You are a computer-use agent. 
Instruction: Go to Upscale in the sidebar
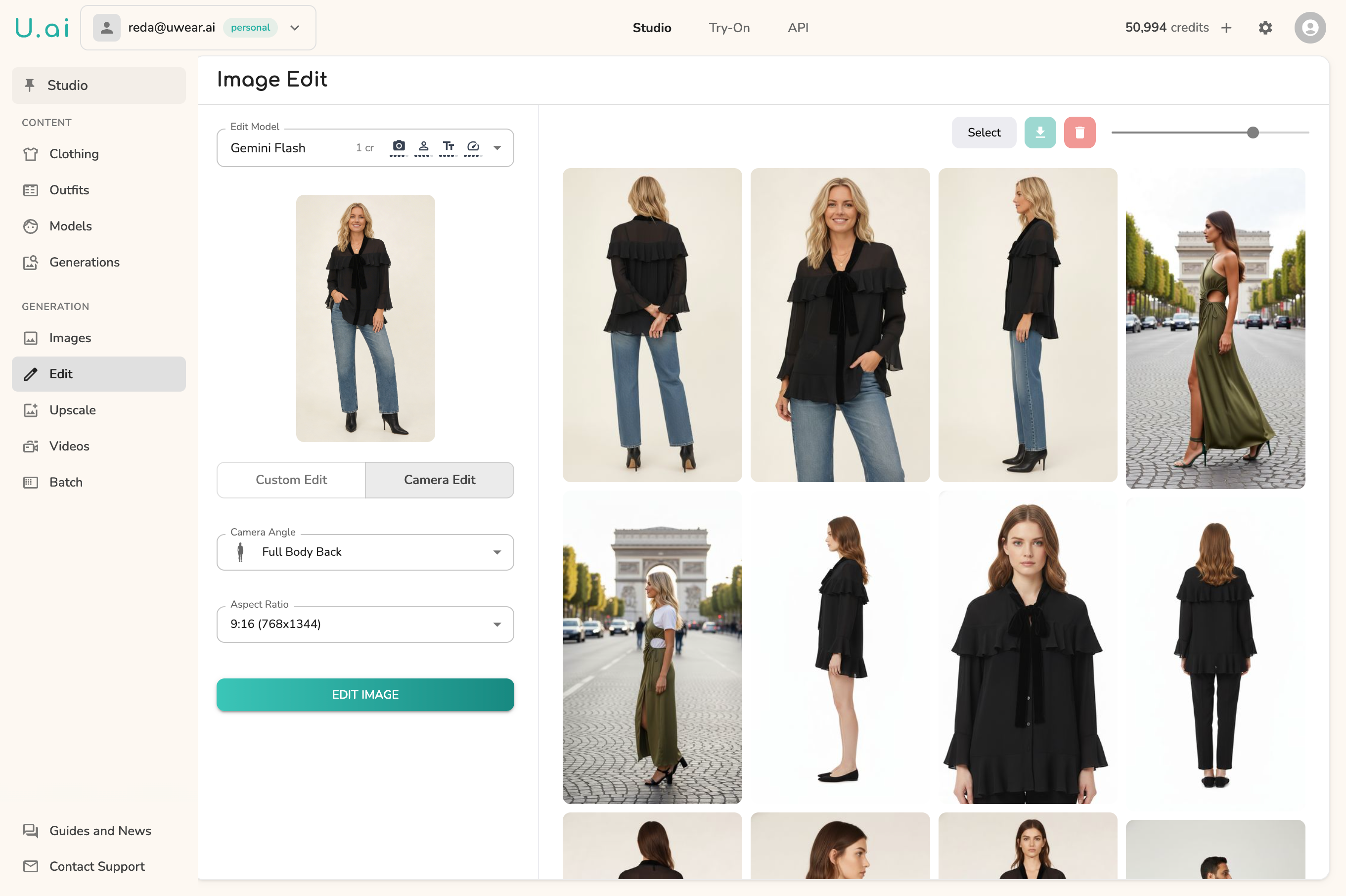(x=73, y=410)
